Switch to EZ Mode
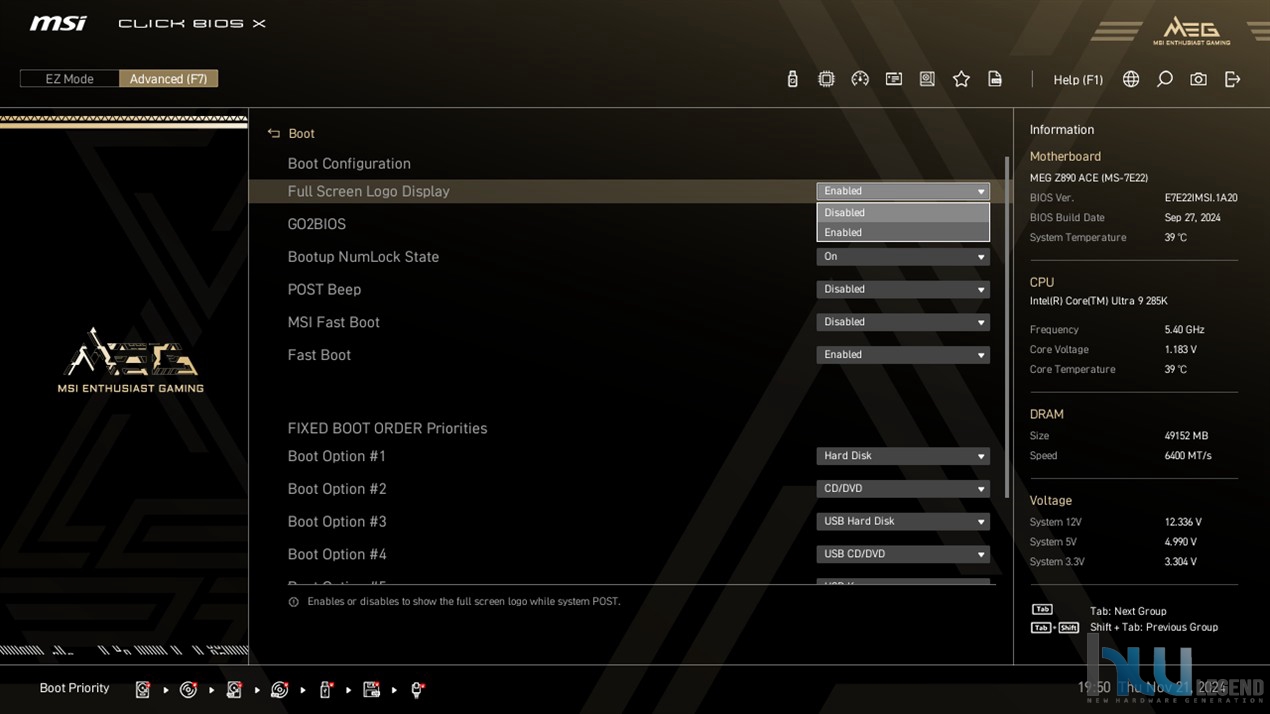 [x=69, y=79]
